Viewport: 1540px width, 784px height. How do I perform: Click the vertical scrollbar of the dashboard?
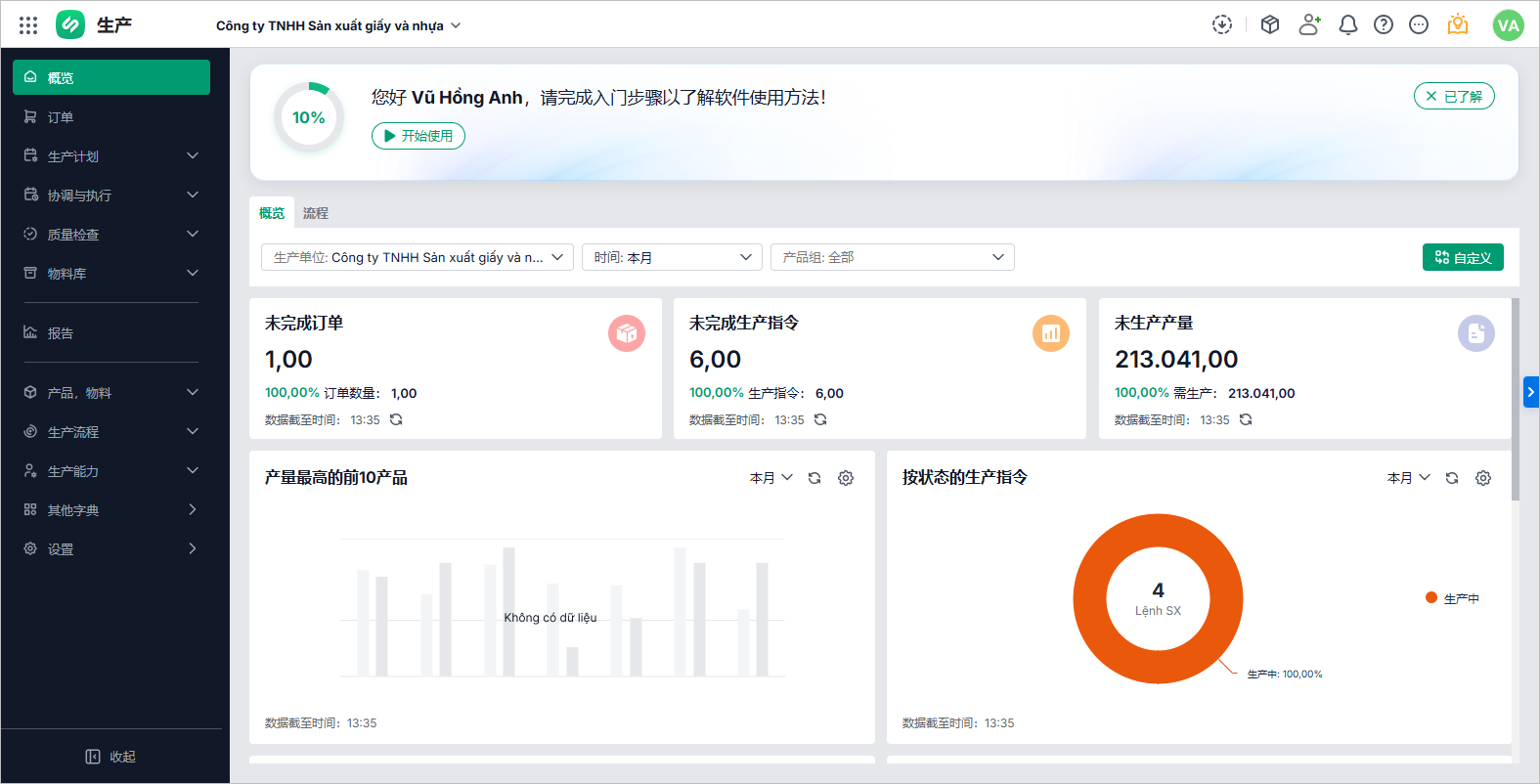click(1516, 399)
